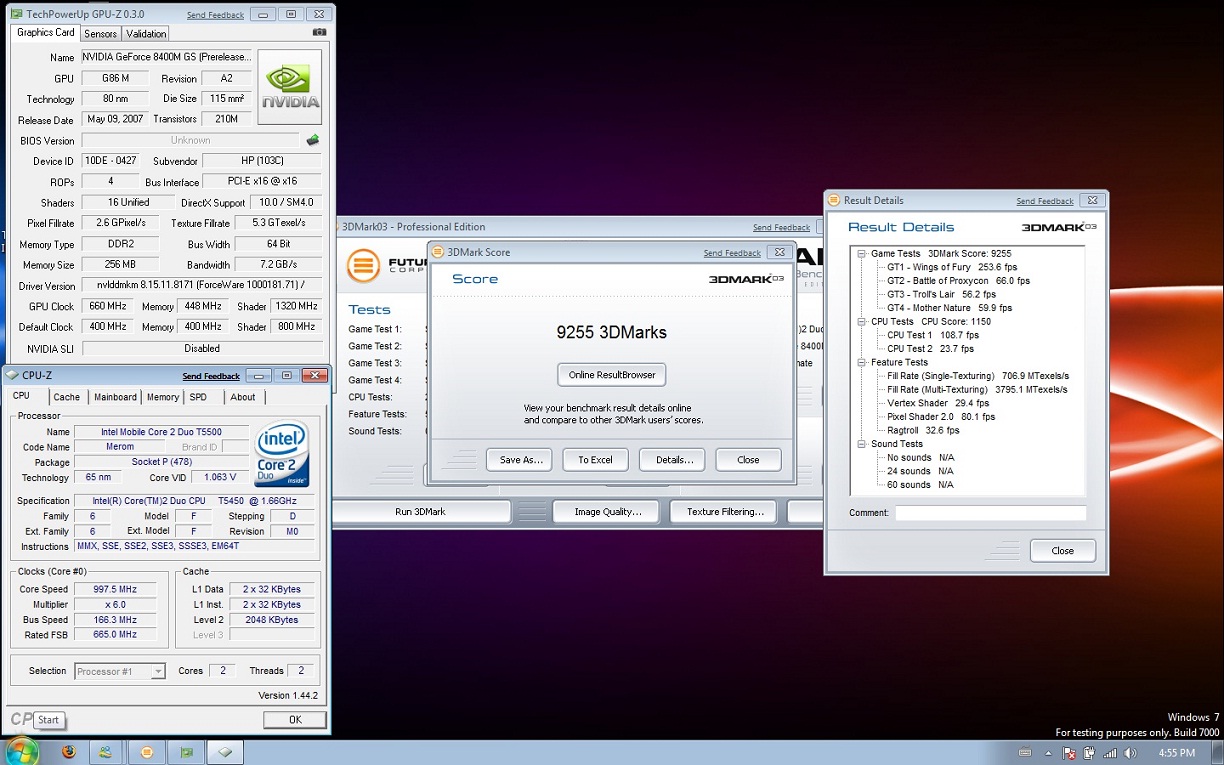Close the 3DMark Score dialog with Close button

pyautogui.click(x=748, y=460)
